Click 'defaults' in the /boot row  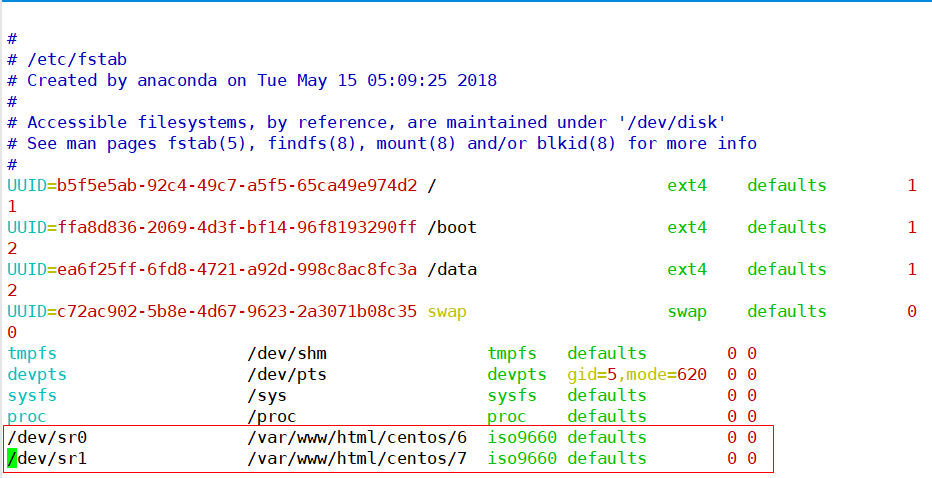tap(787, 227)
